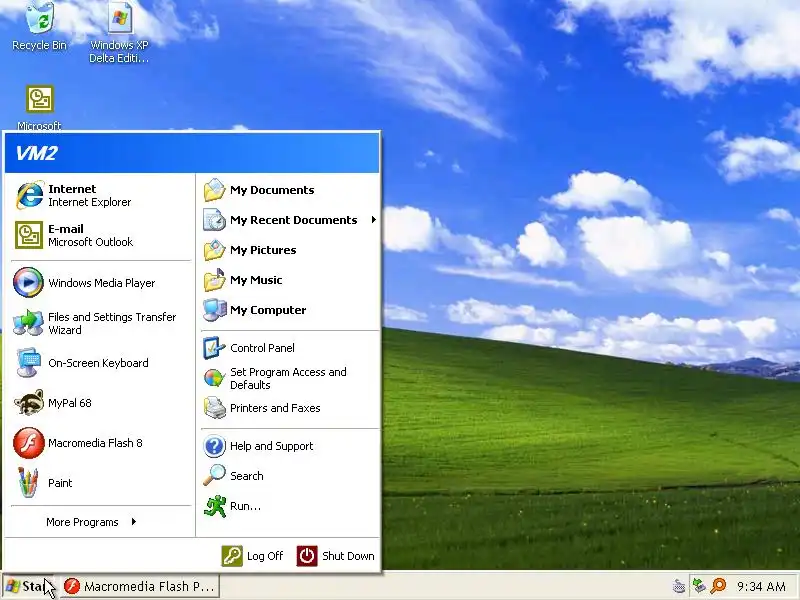800x600 pixels.
Task: Switch to Macromedia Flash taskbar button
Action: click(140, 586)
